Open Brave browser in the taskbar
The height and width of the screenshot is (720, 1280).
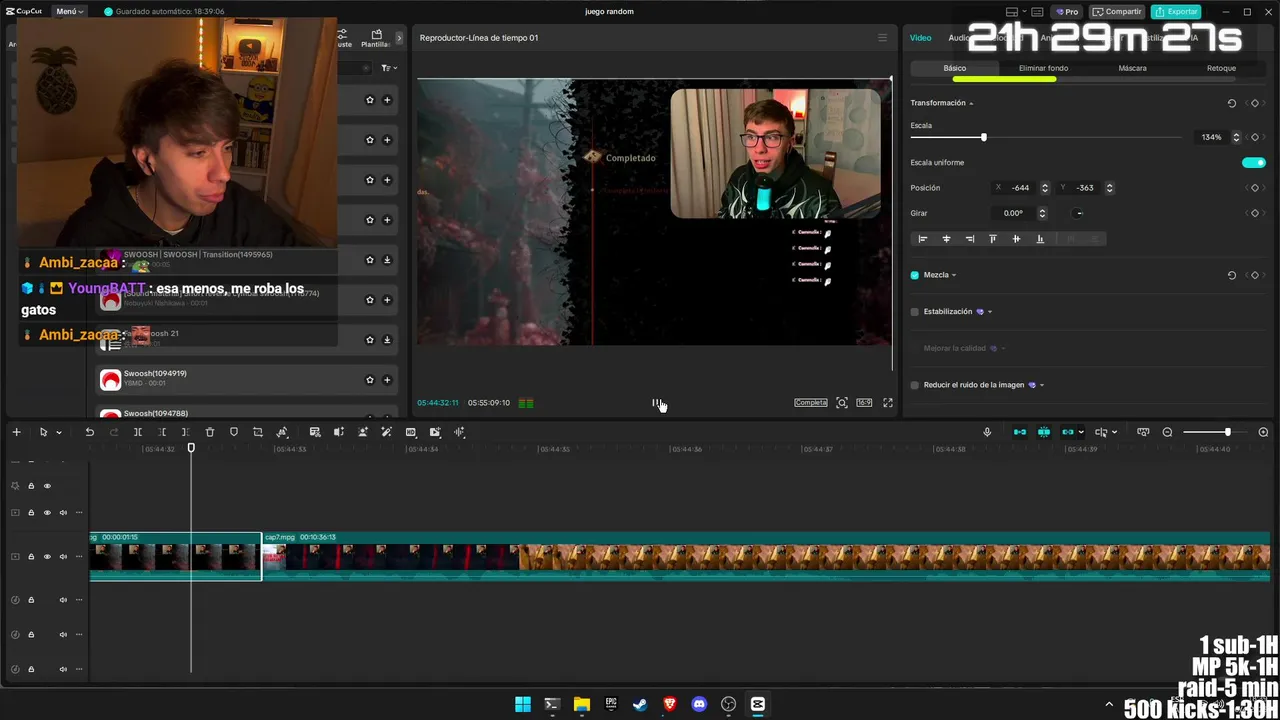(x=670, y=704)
